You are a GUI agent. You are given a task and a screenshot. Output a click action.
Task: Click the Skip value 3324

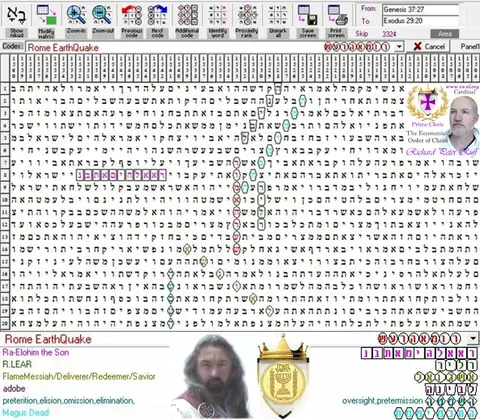pyautogui.click(x=389, y=34)
